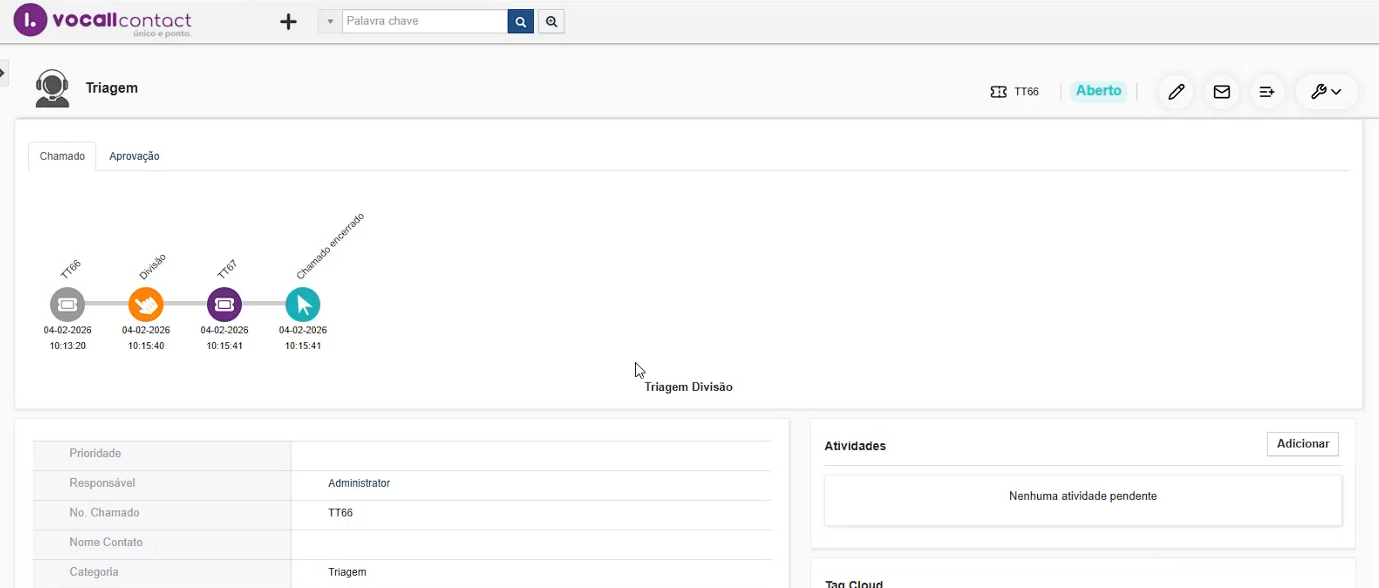Select the Chamado tab
Screen dimensions: 1379x588
[62, 156]
